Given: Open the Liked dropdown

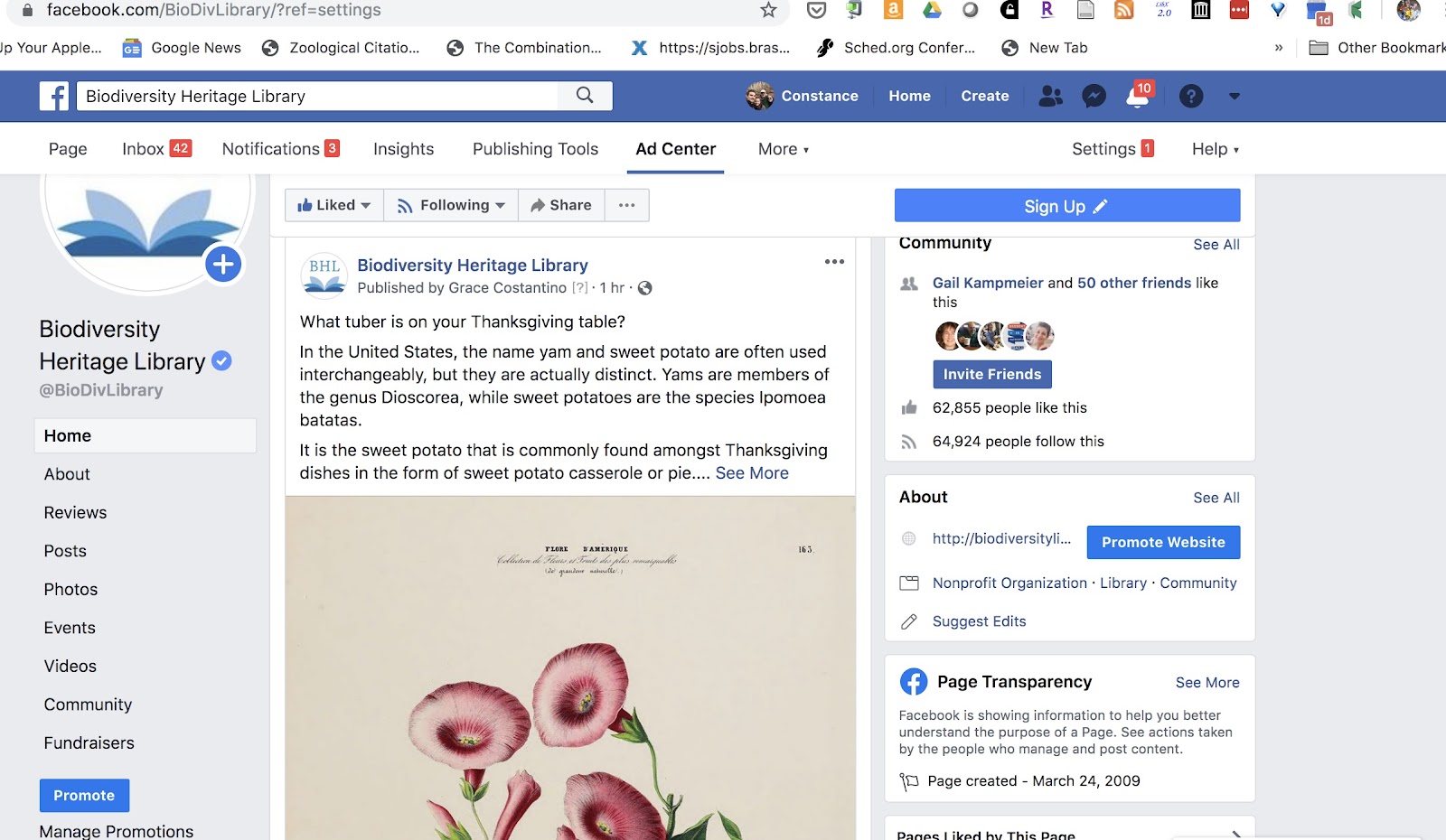Looking at the screenshot, I should 334,205.
